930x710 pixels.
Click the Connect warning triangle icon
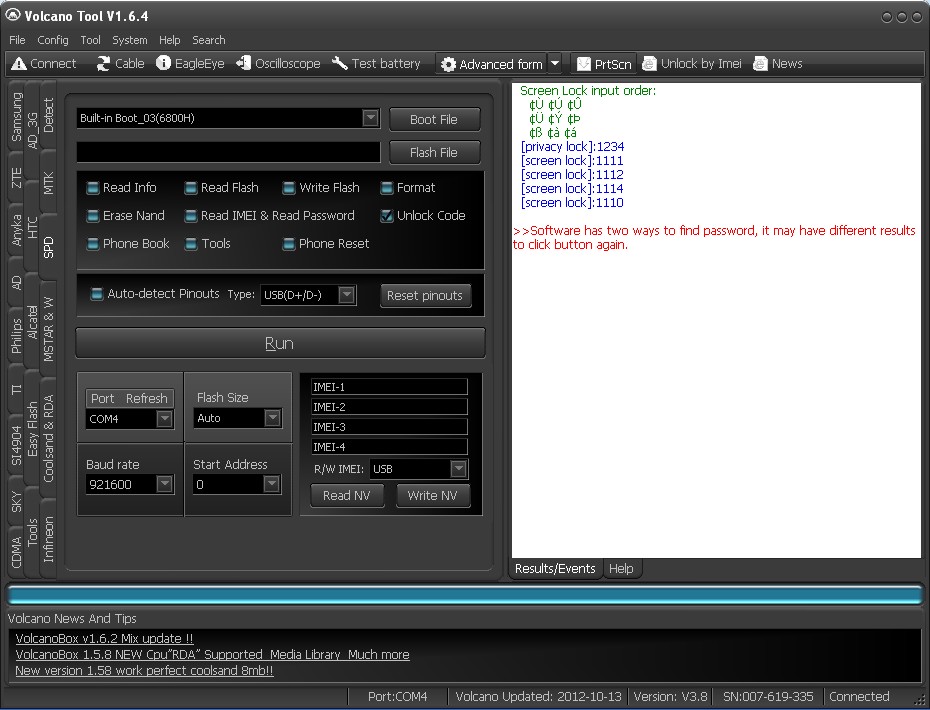click(x=19, y=63)
